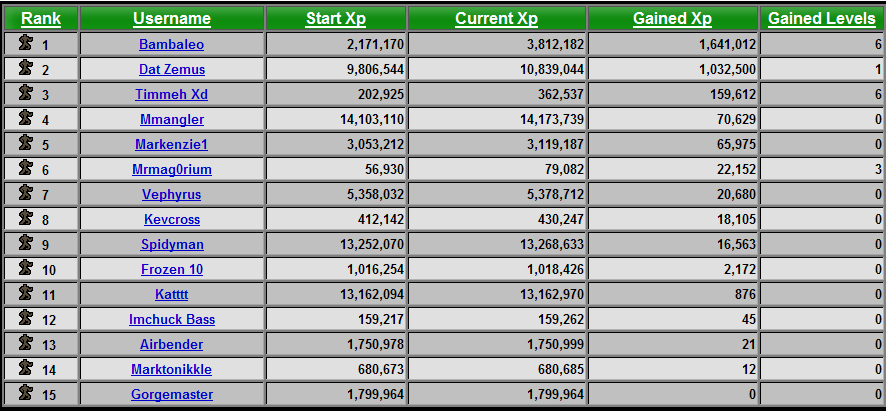Open Spidyman's profile link

(172, 244)
